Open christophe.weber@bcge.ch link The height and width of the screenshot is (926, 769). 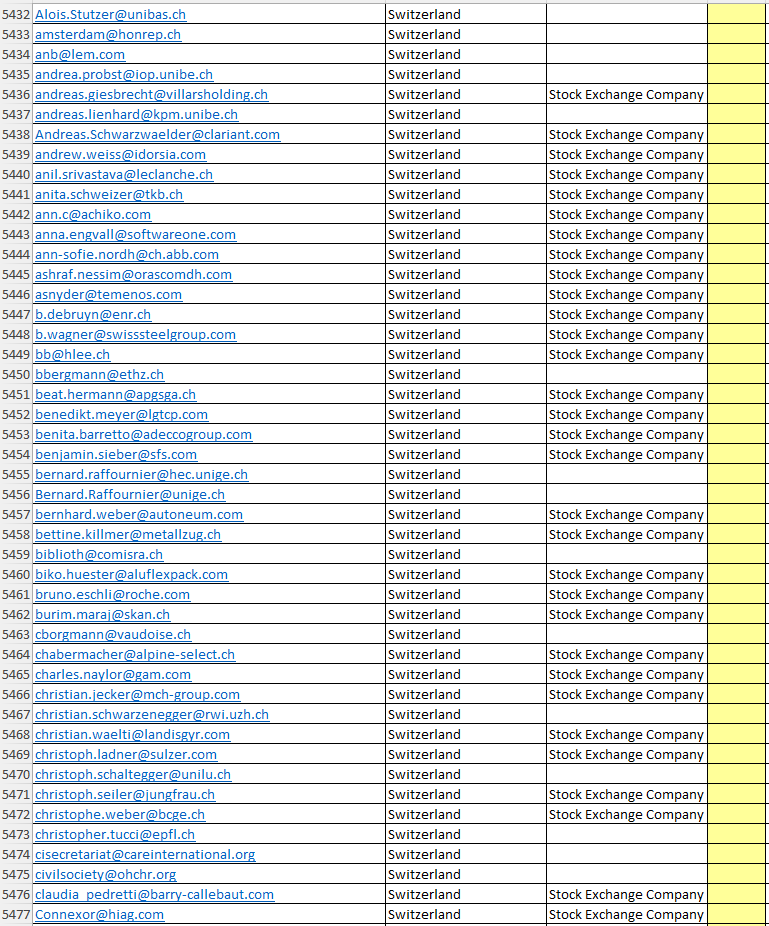tap(120, 816)
